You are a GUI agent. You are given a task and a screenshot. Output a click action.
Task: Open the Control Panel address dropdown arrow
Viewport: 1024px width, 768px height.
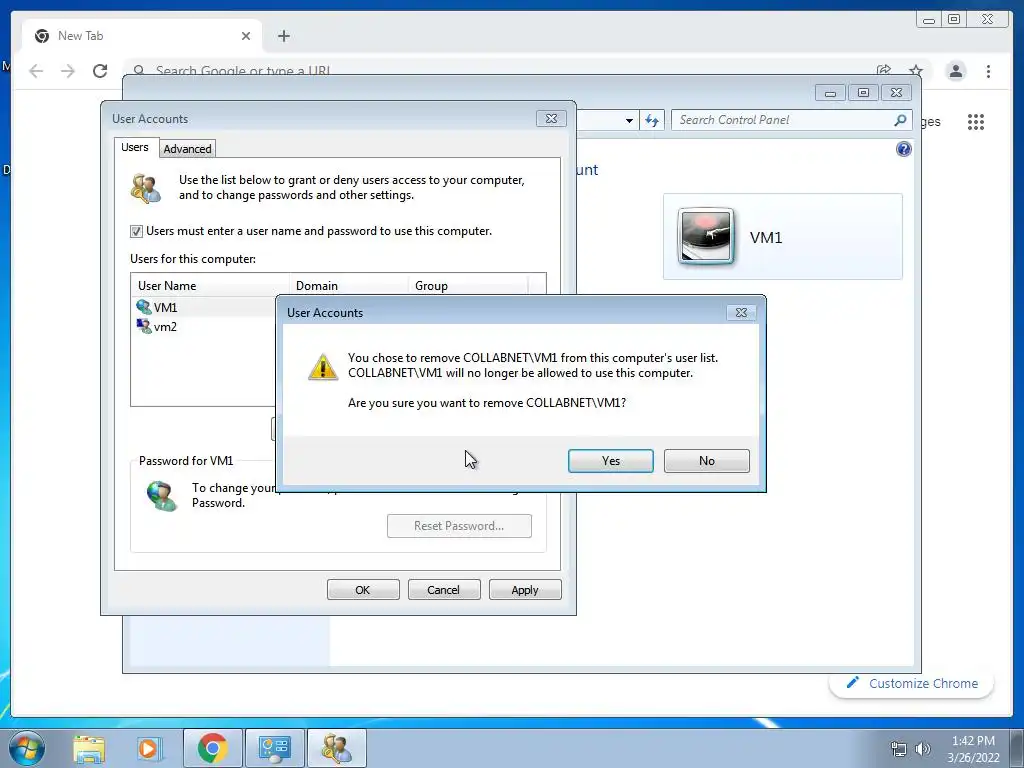click(x=629, y=121)
